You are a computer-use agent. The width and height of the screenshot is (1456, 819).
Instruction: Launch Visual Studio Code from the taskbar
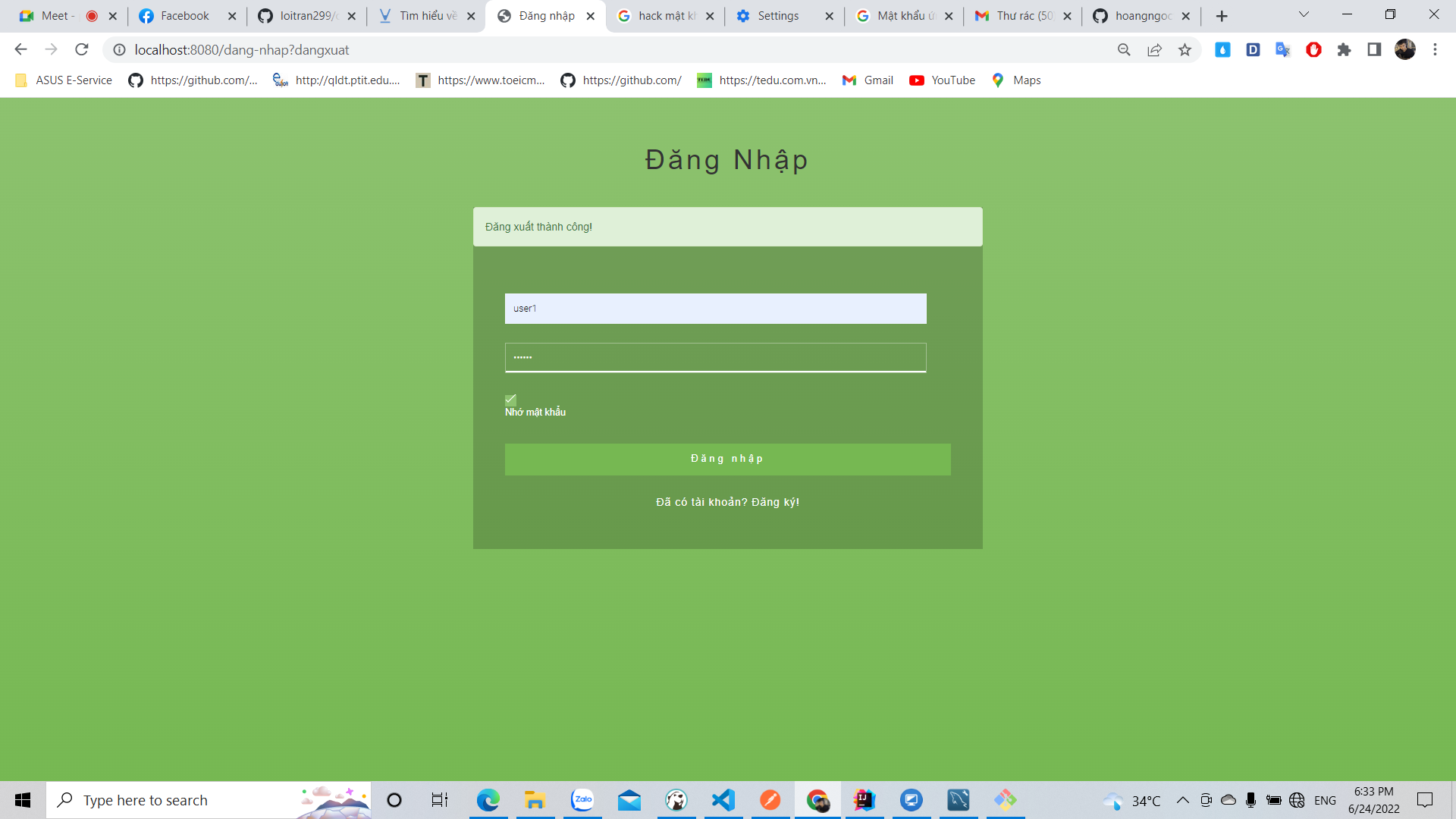[x=723, y=800]
